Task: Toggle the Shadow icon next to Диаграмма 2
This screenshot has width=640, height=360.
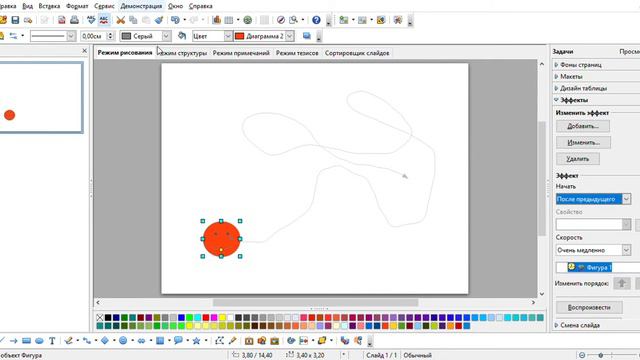Action: (307, 36)
